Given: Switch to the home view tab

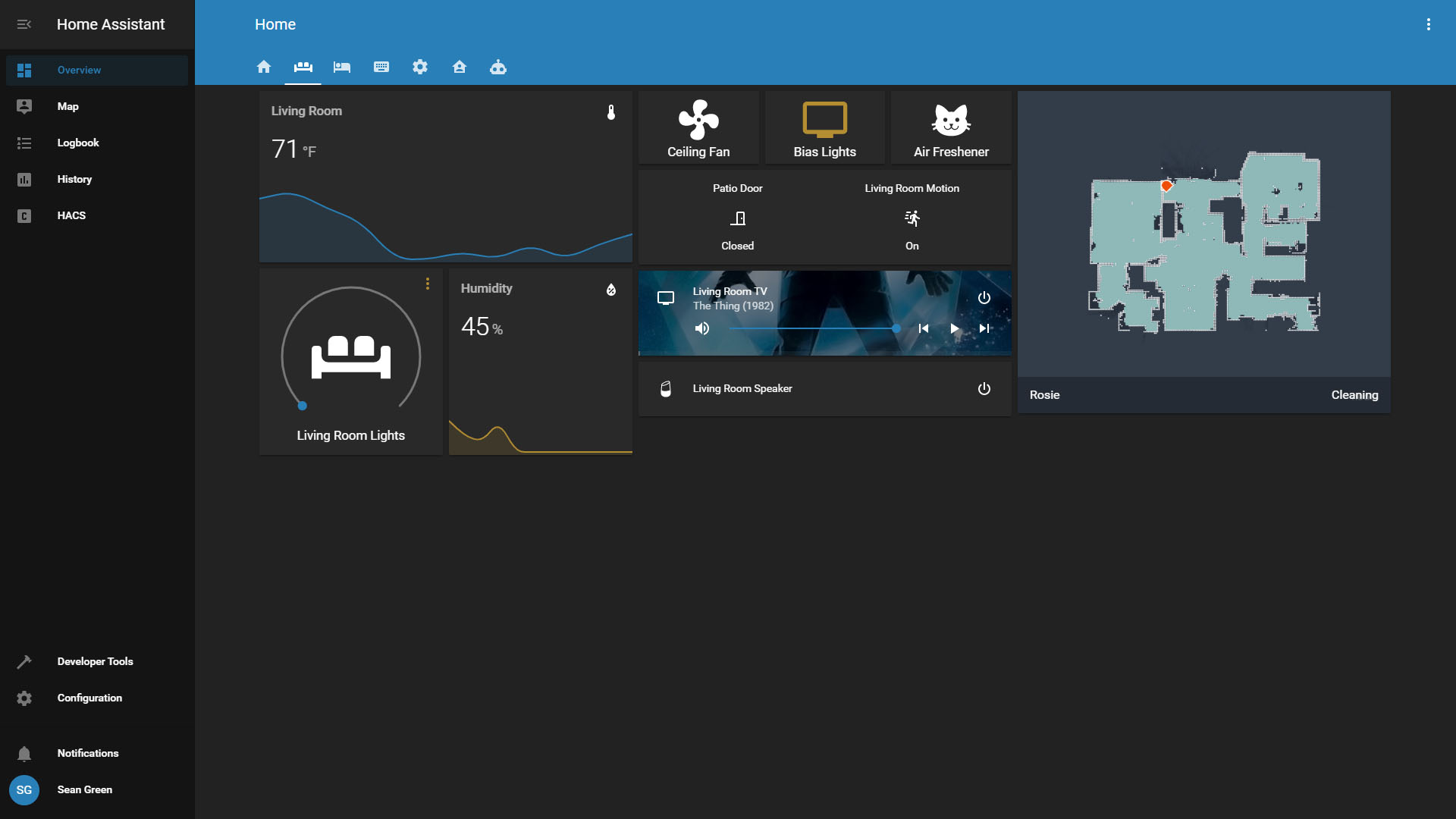Looking at the screenshot, I should click(264, 67).
